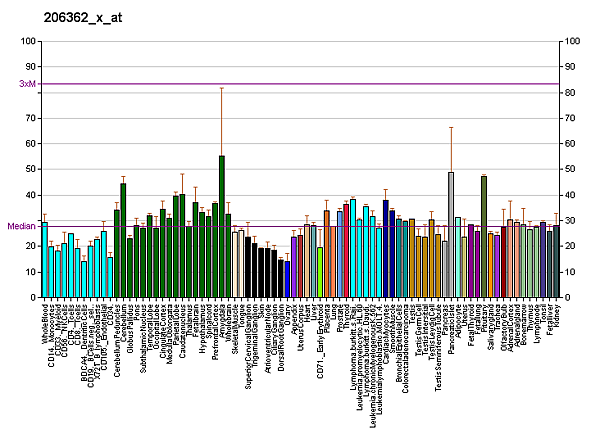
Task: Click the Cerebellum bar in dark green
Action: (123, 240)
